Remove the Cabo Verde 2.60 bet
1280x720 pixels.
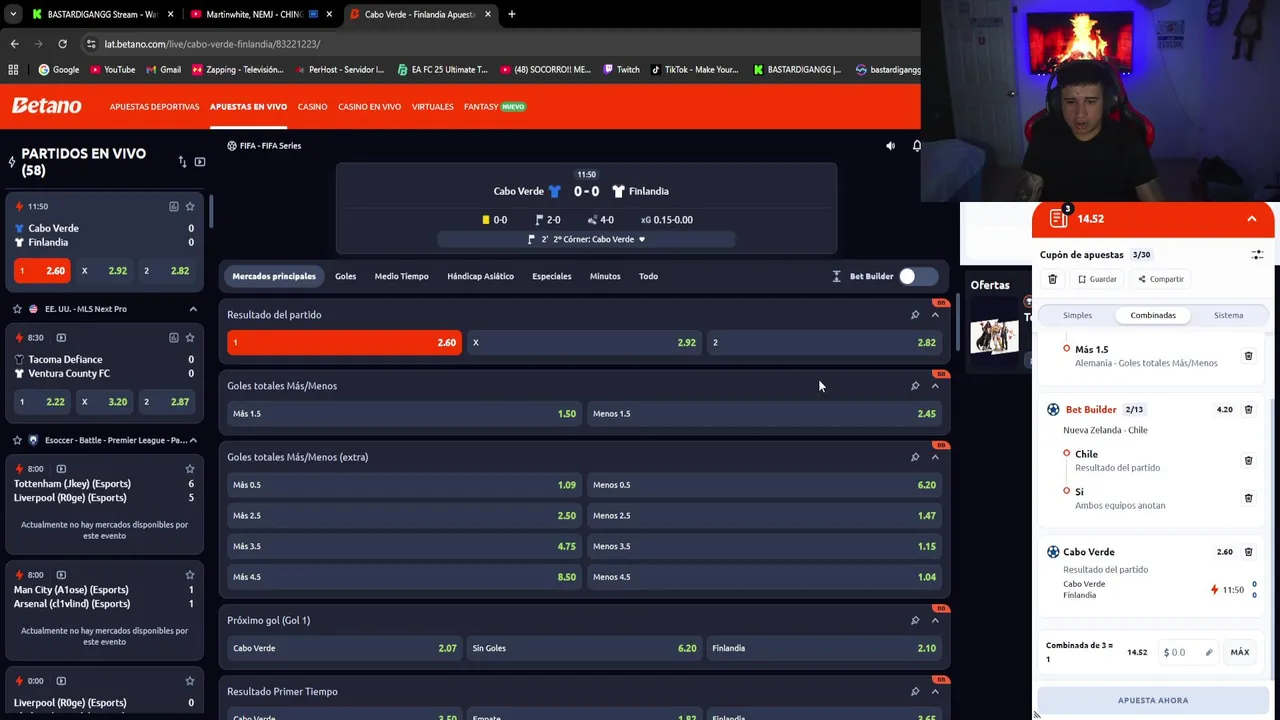tap(1248, 552)
